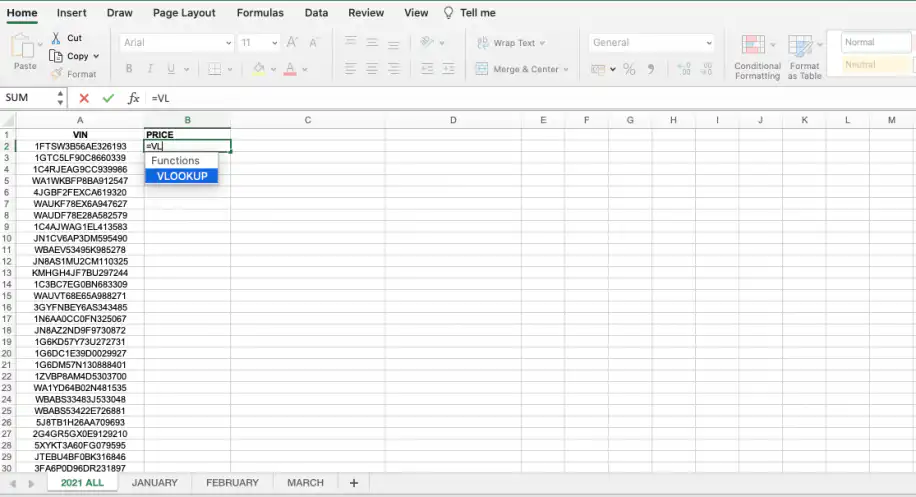Click Format as Table button
The width and height of the screenshot is (916, 497).
coord(804,57)
